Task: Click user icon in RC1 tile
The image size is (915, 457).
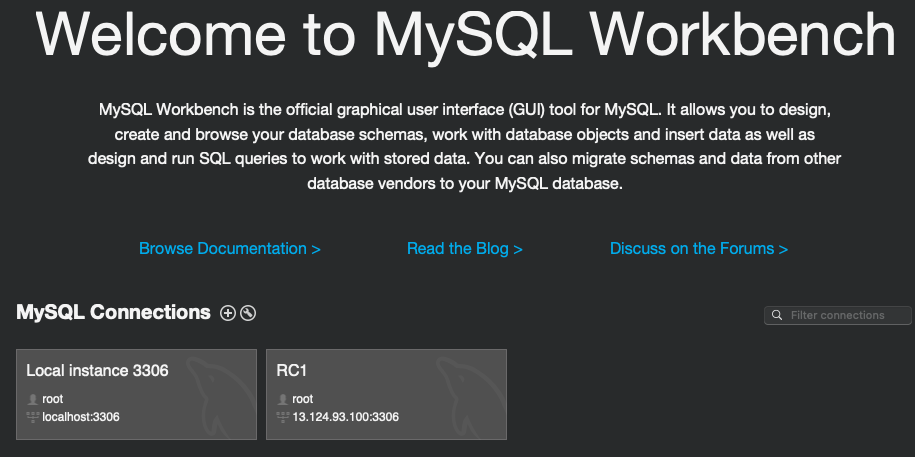Action: click(282, 400)
